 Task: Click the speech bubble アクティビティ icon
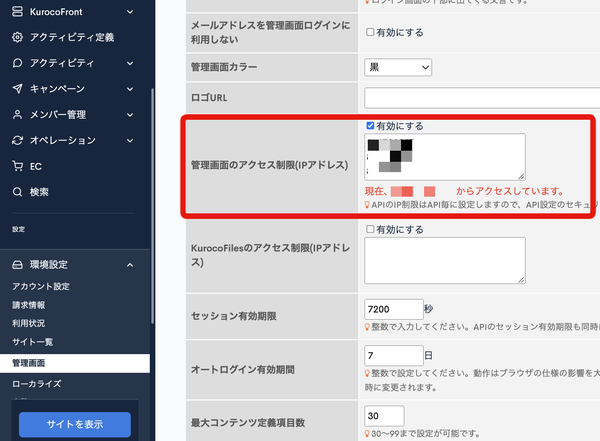click(17, 63)
